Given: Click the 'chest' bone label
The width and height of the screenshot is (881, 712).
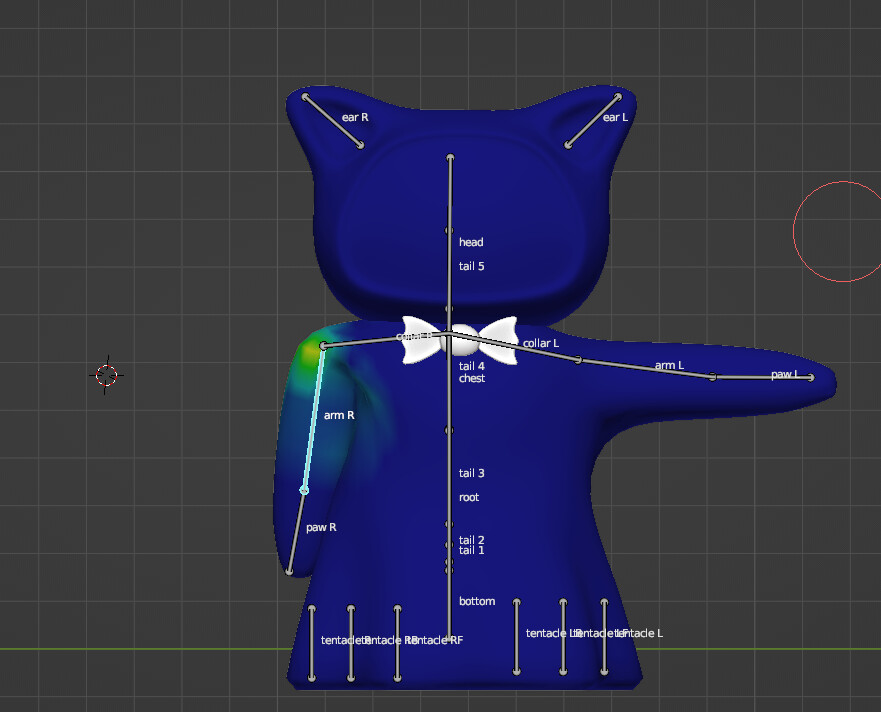Looking at the screenshot, I should (471, 378).
